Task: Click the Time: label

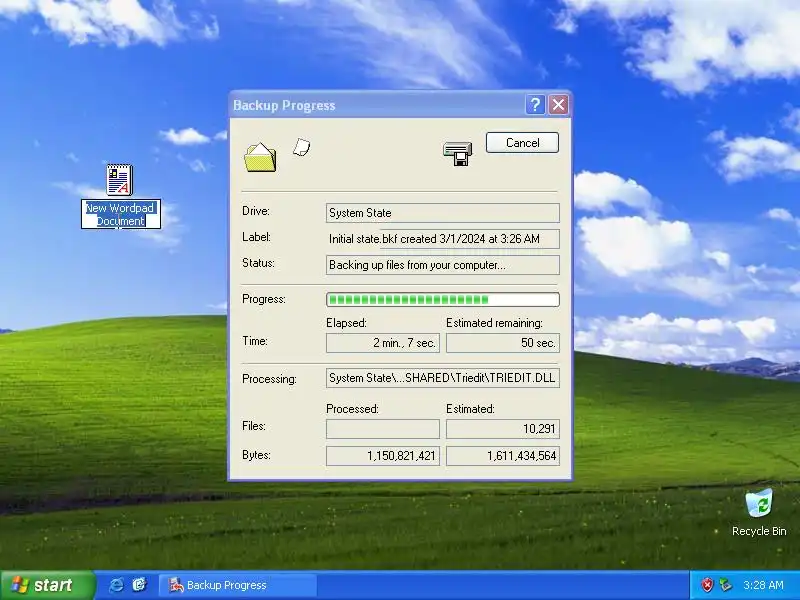Action: (x=255, y=341)
